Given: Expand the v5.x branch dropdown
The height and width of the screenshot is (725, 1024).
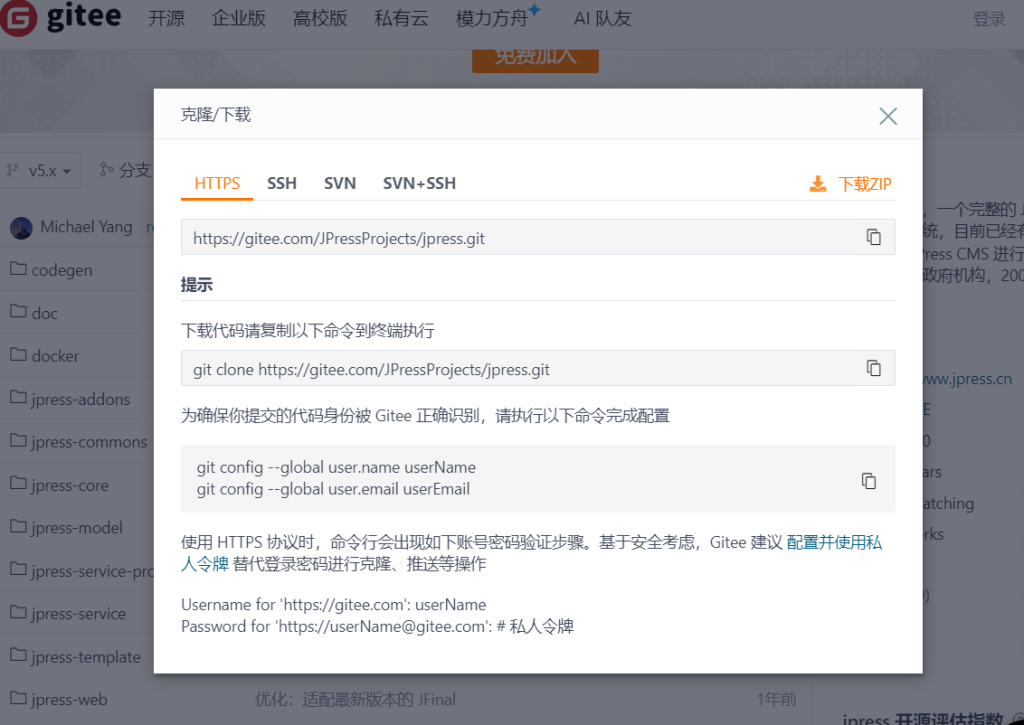Looking at the screenshot, I should (x=40, y=171).
